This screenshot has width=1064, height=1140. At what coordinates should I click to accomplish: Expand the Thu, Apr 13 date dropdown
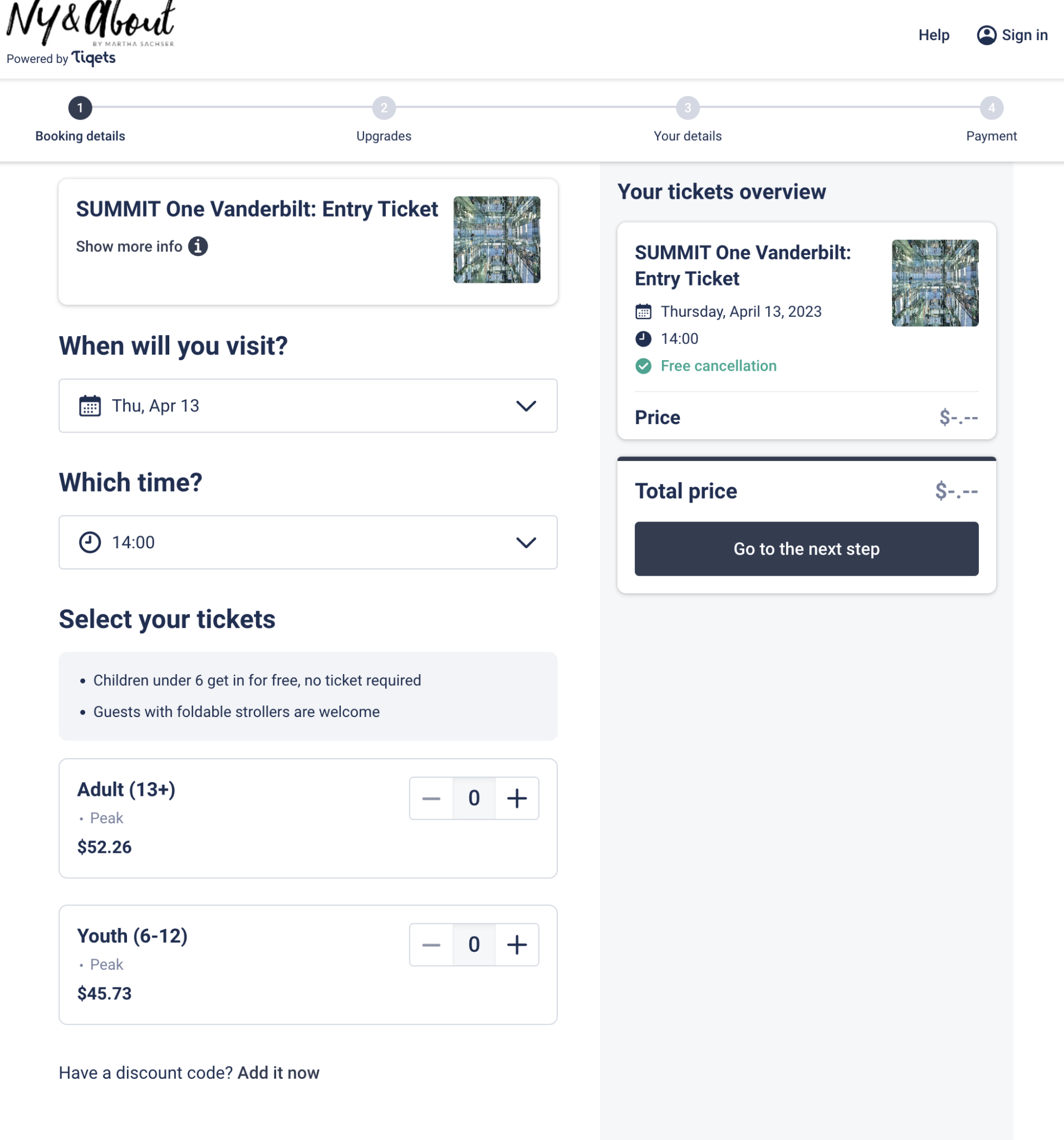(526, 406)
